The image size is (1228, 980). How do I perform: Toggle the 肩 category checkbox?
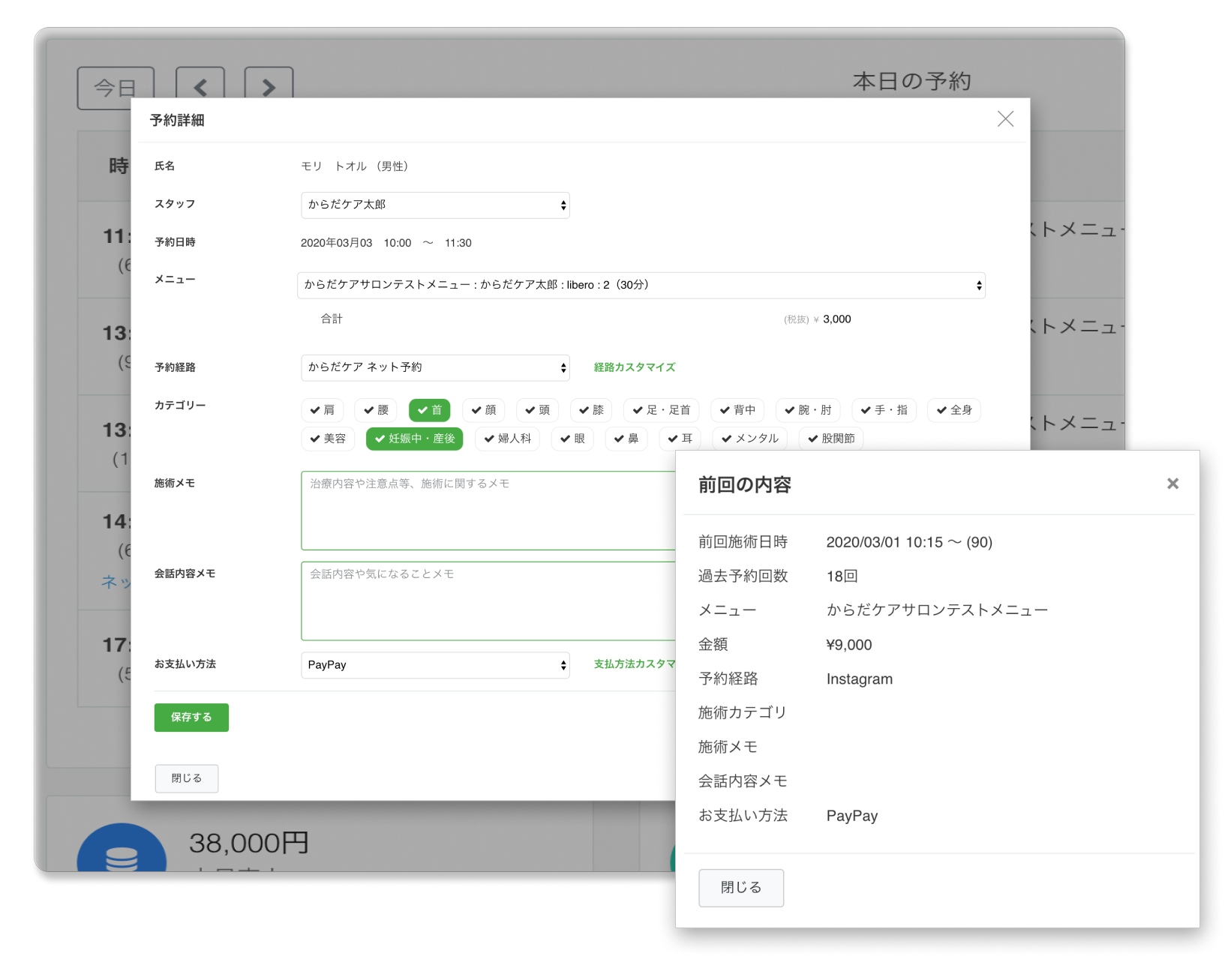coord(324,410)
